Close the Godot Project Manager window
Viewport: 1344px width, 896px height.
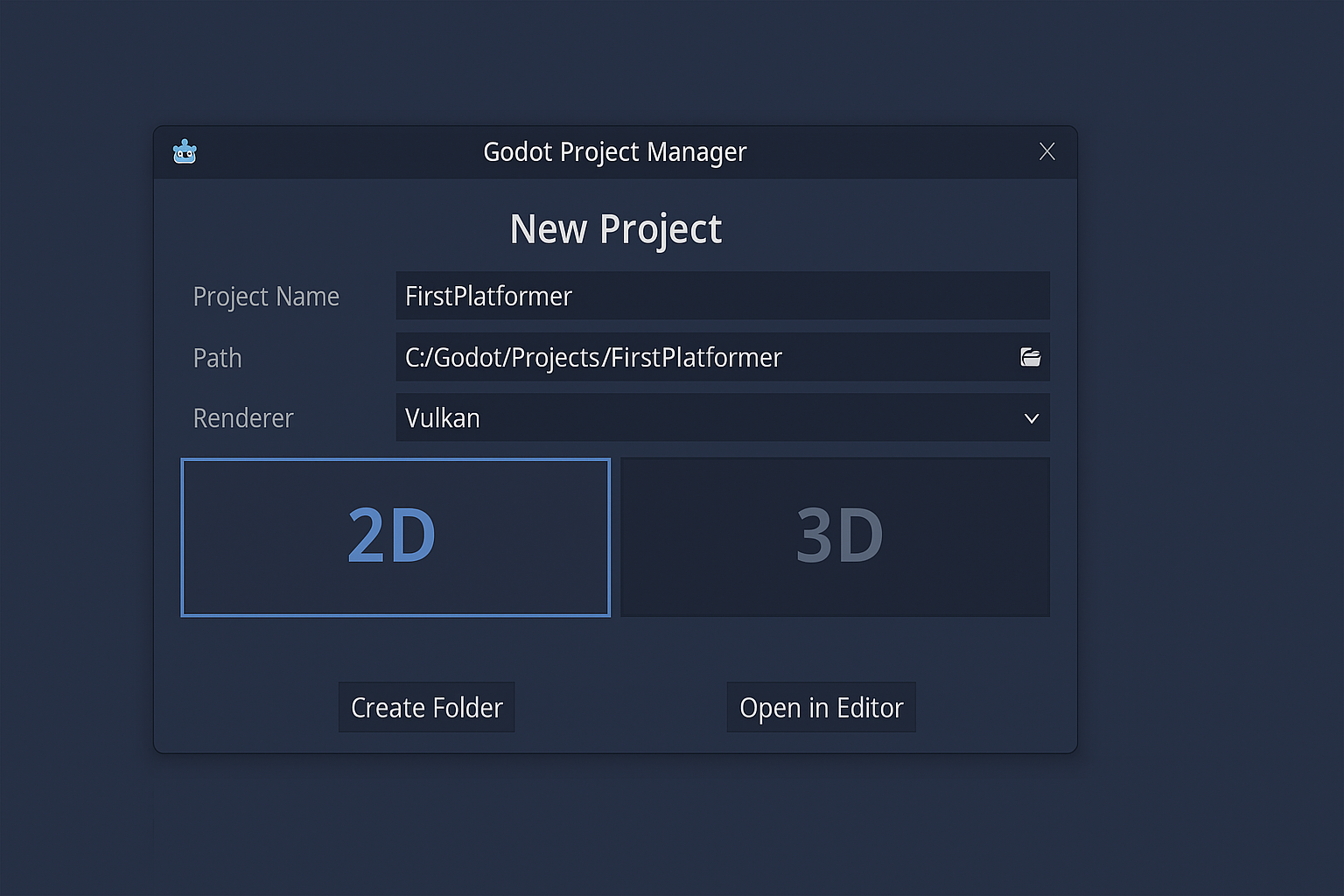tap(1047, 151)
